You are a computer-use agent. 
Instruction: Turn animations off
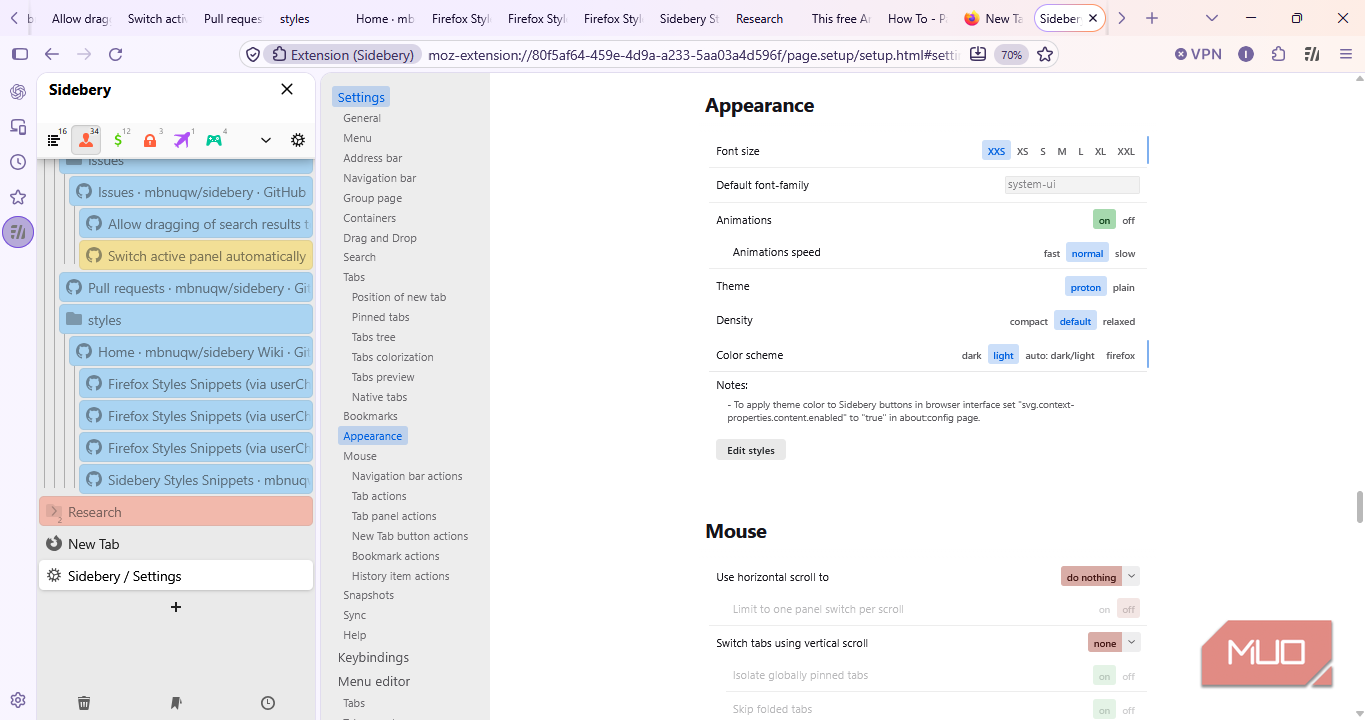click(1128, 220)
